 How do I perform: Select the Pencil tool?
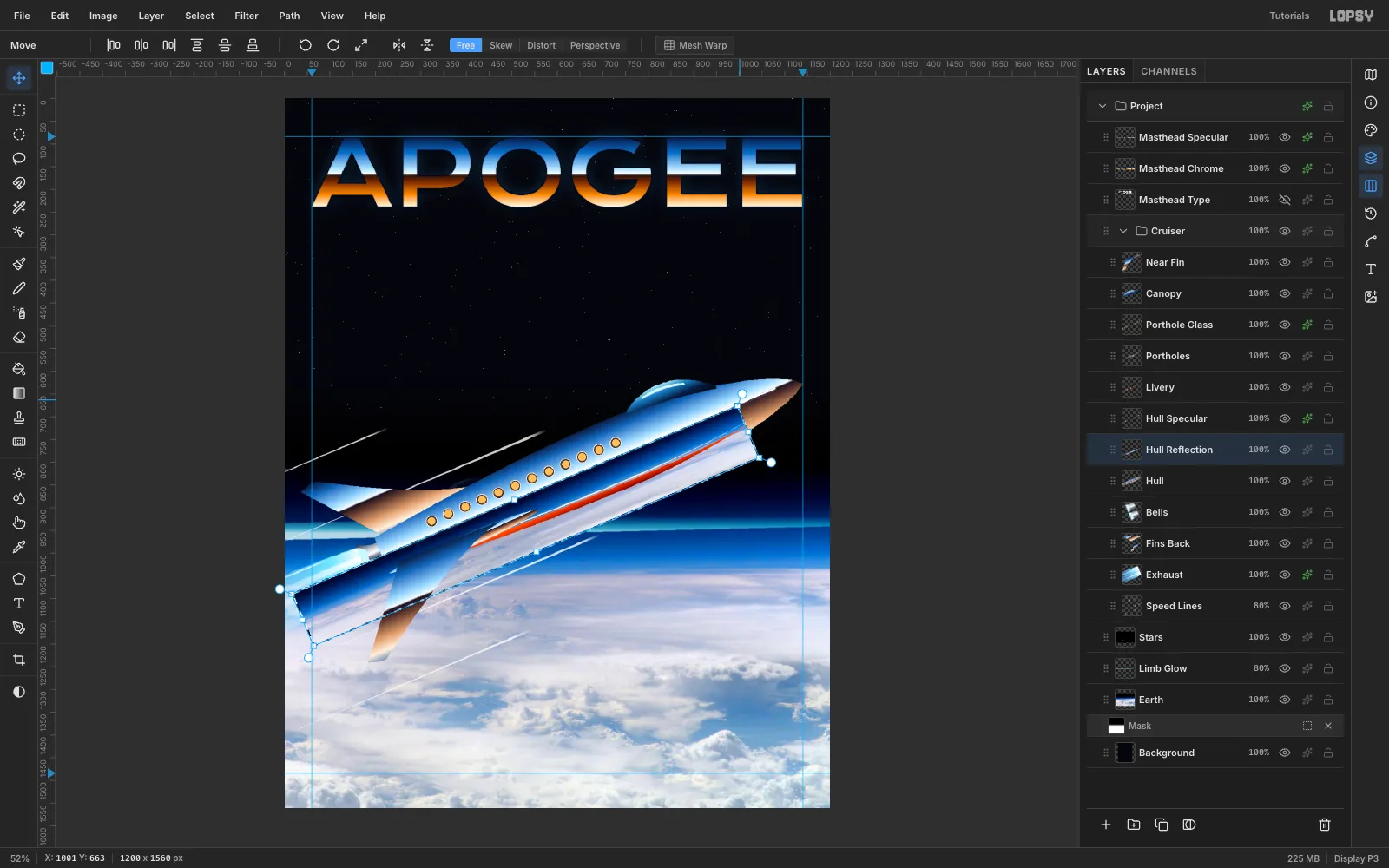pyautogui.click(x=19, y=288)
